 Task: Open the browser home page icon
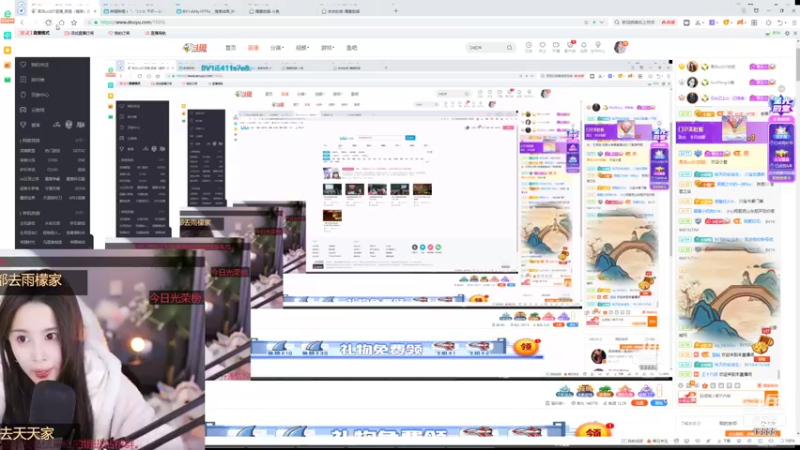(x=61, y=22)
